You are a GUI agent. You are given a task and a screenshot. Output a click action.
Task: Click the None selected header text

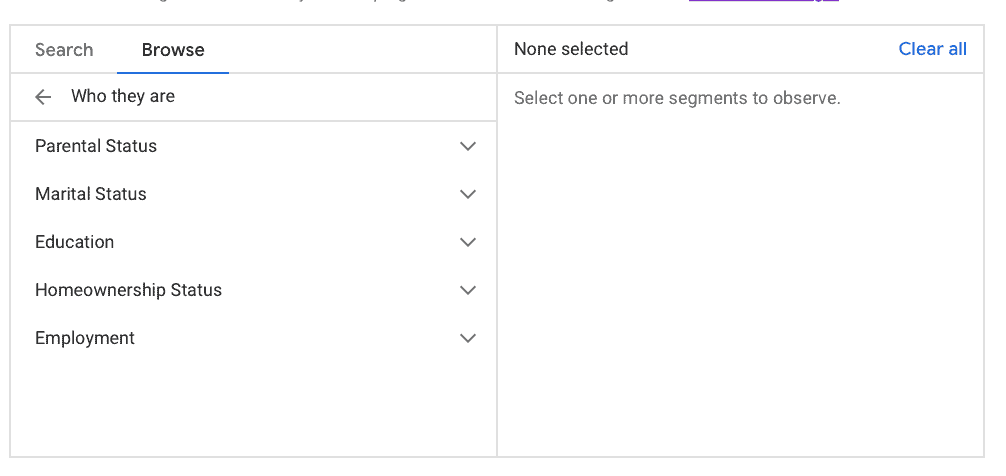(x=571, y=49)
